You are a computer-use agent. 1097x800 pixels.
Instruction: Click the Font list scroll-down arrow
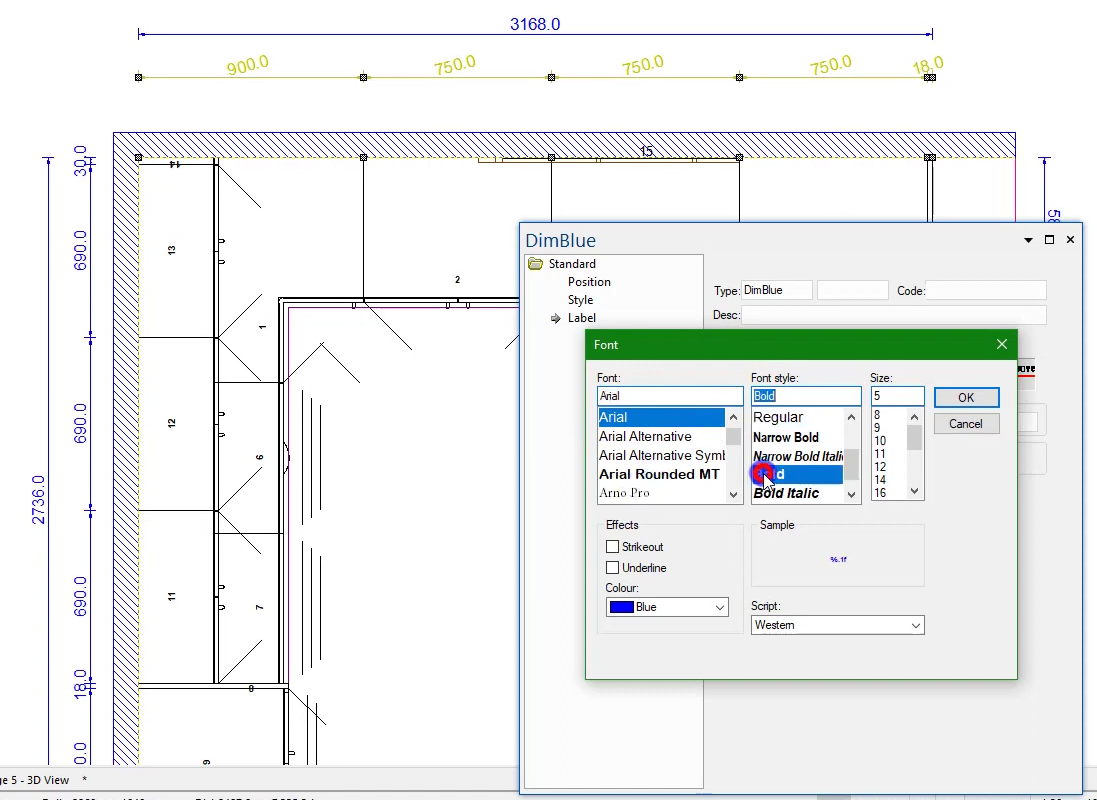[733, 495]
